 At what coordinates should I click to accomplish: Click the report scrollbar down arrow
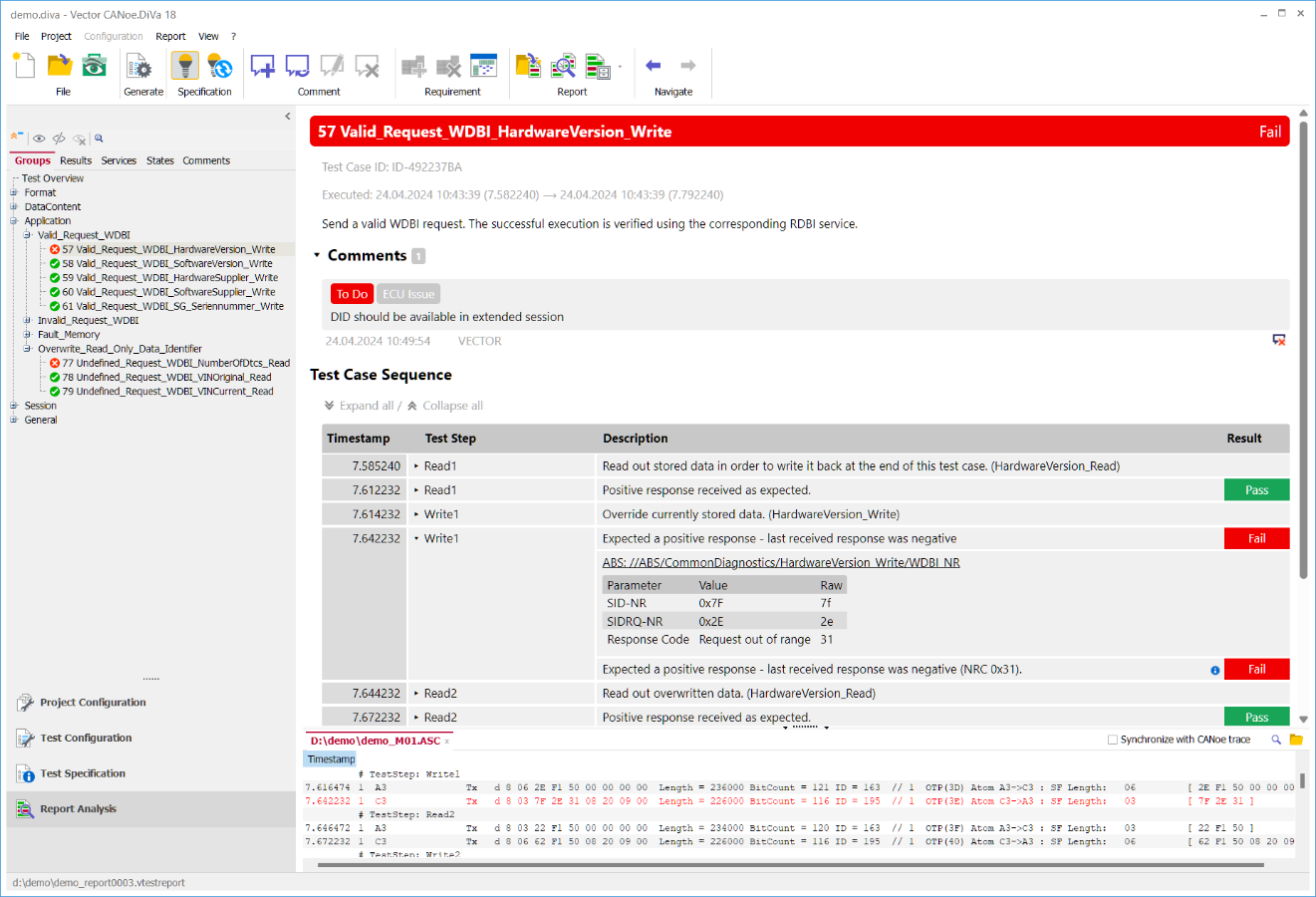tap(1303, 719)
